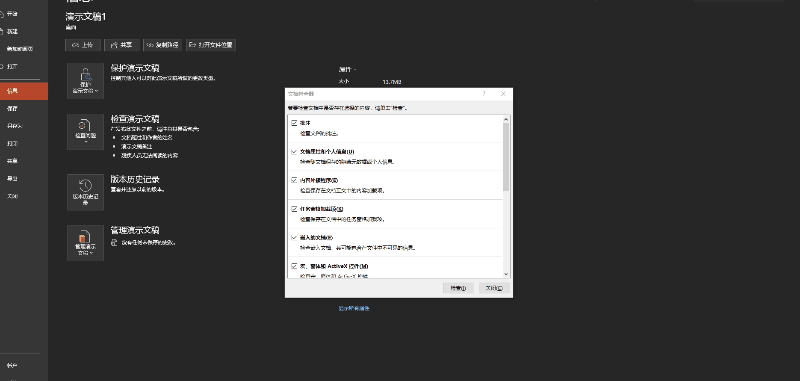Toggle the 宏、窗体和 ActiveX 控件 checkbox
This screenshot has height=381, width=800.
[x=294, y=266]
